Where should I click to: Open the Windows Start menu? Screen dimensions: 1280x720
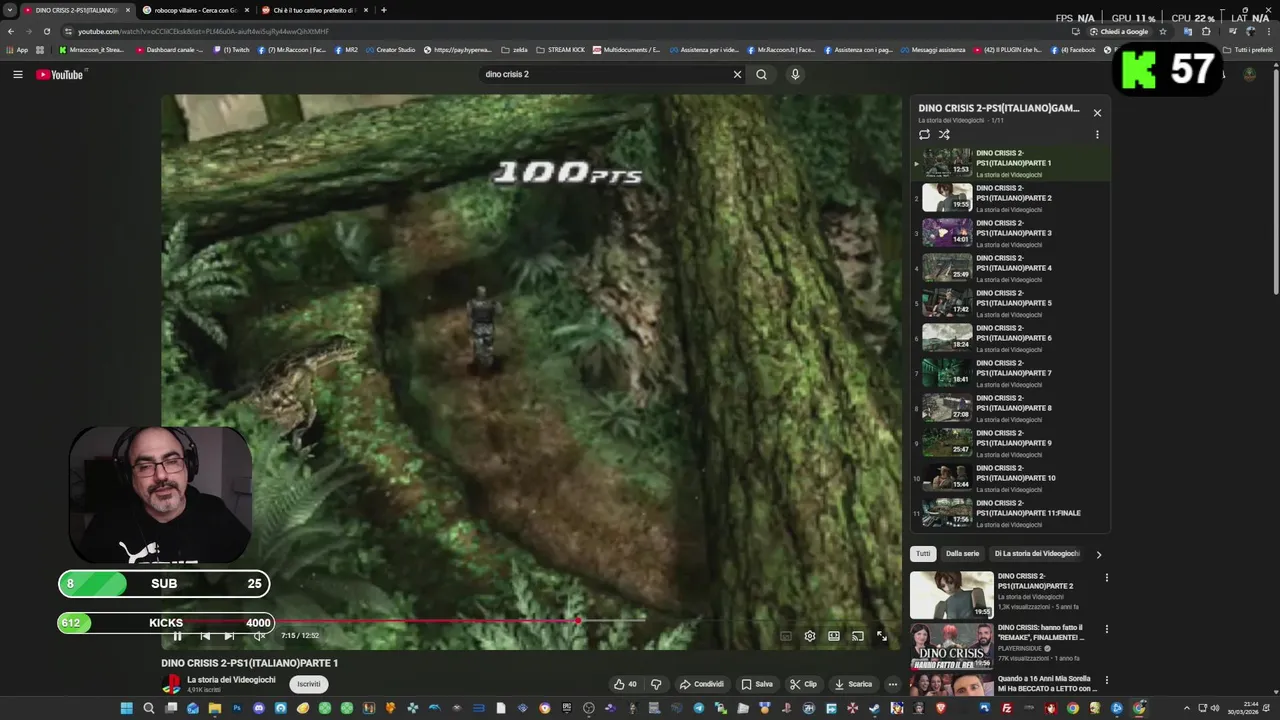(x=126, y=708)
